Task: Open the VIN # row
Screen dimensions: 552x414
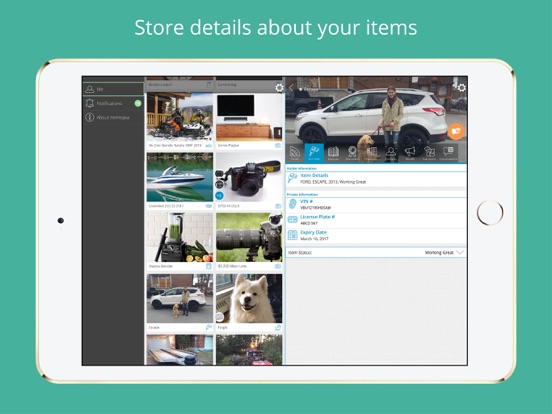Action: [376, 205]
